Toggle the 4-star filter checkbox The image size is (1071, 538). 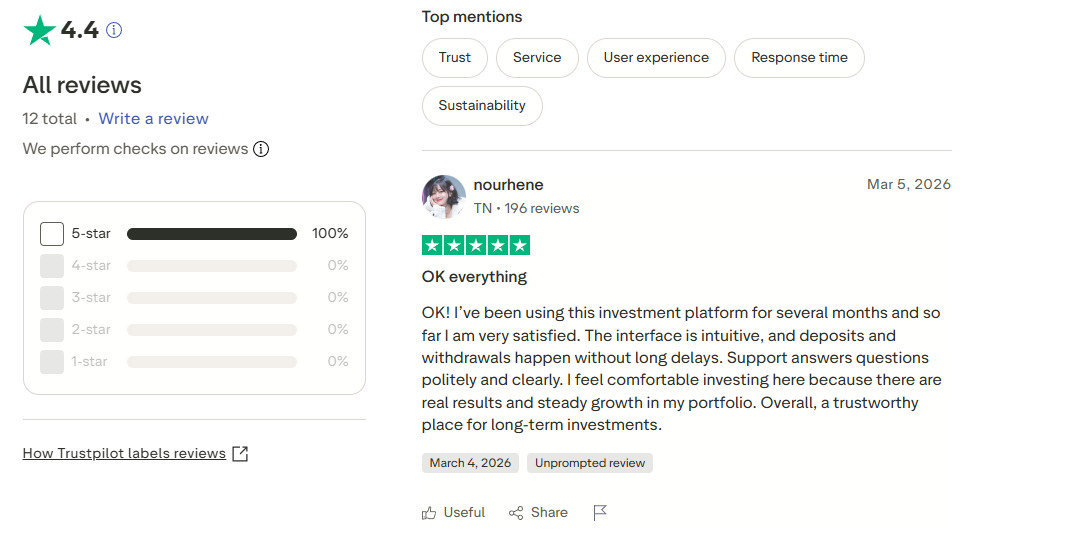[52, 266]
